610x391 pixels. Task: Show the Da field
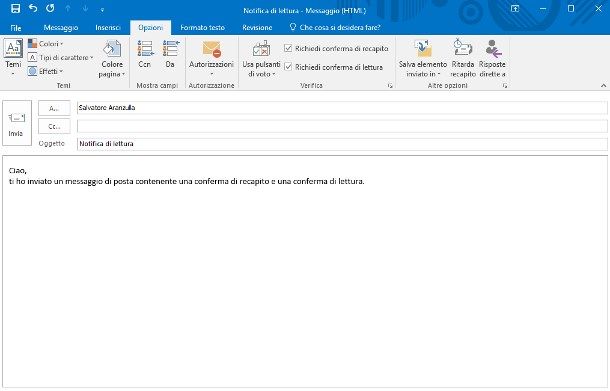coord(170,54)
